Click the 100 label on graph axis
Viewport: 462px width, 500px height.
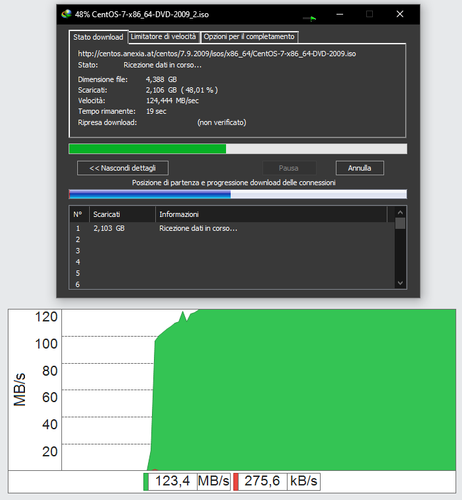46,344
